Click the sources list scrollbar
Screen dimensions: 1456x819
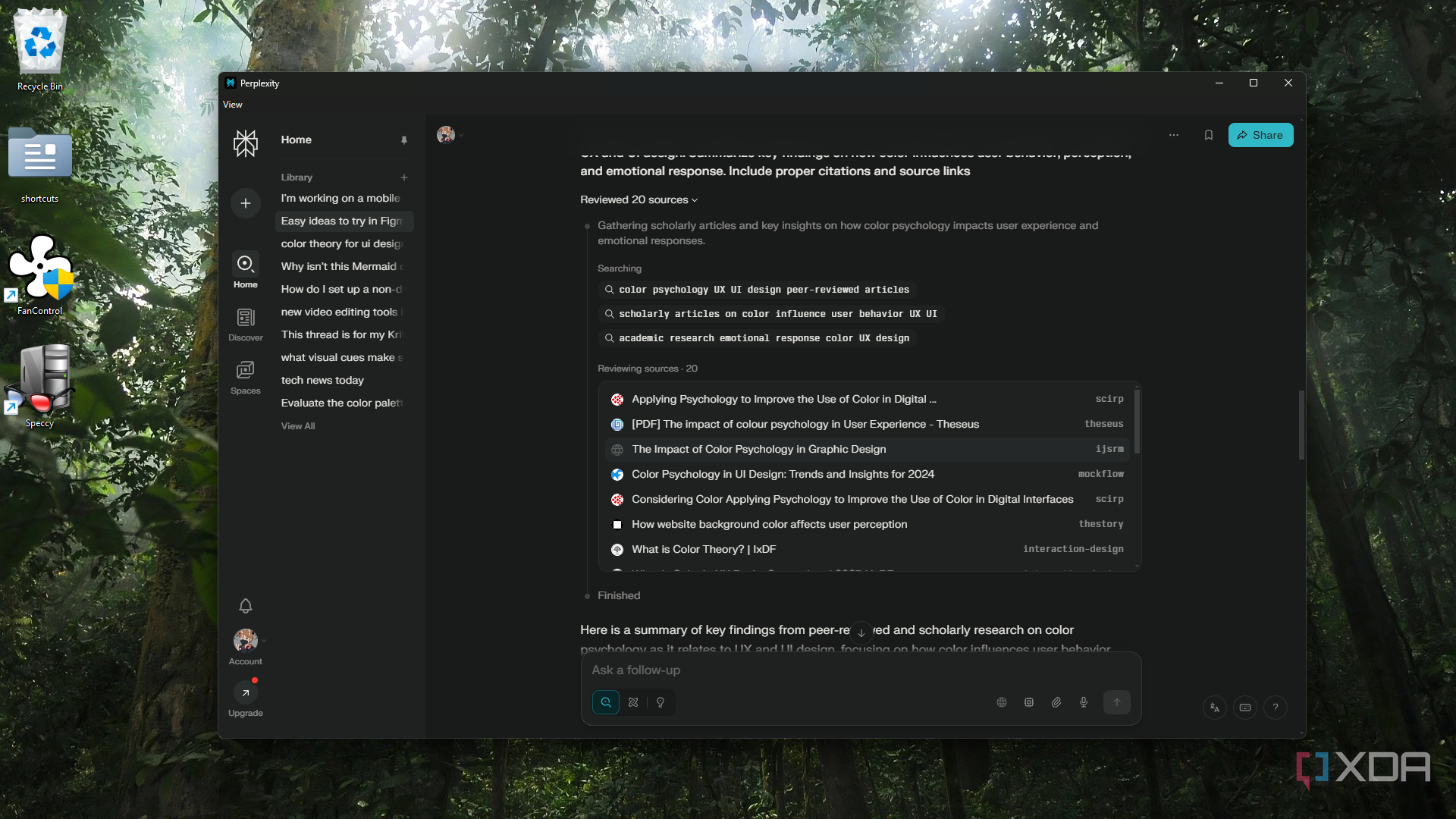click(1136, 423)
